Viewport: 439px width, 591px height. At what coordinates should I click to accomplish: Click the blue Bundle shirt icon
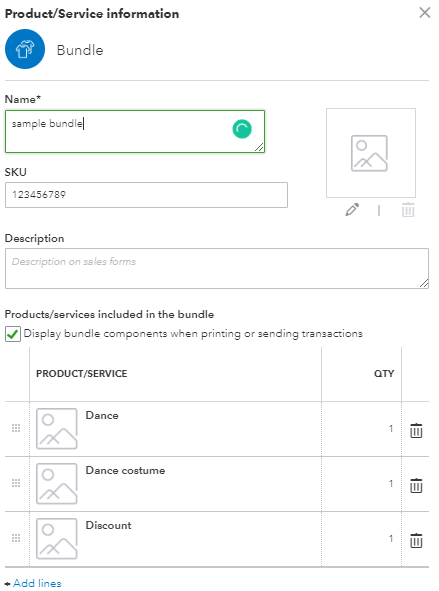pyautogui.click(x=25, y=49)
